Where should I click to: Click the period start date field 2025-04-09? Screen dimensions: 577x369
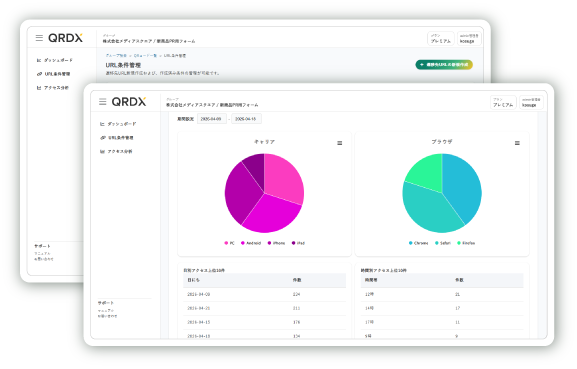(x=212, y=119)
